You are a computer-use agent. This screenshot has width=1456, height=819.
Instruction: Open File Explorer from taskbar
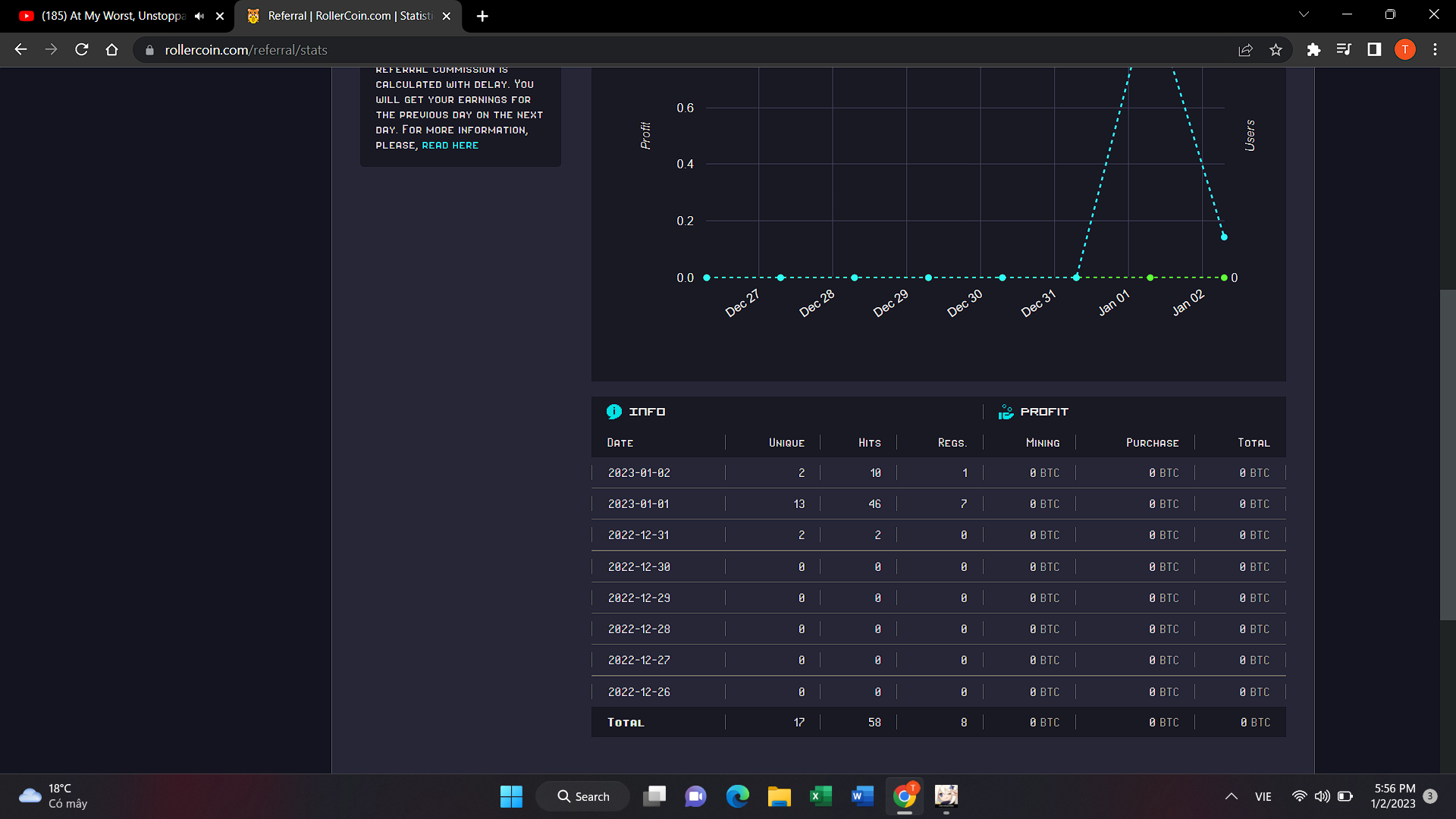[779, 796]
